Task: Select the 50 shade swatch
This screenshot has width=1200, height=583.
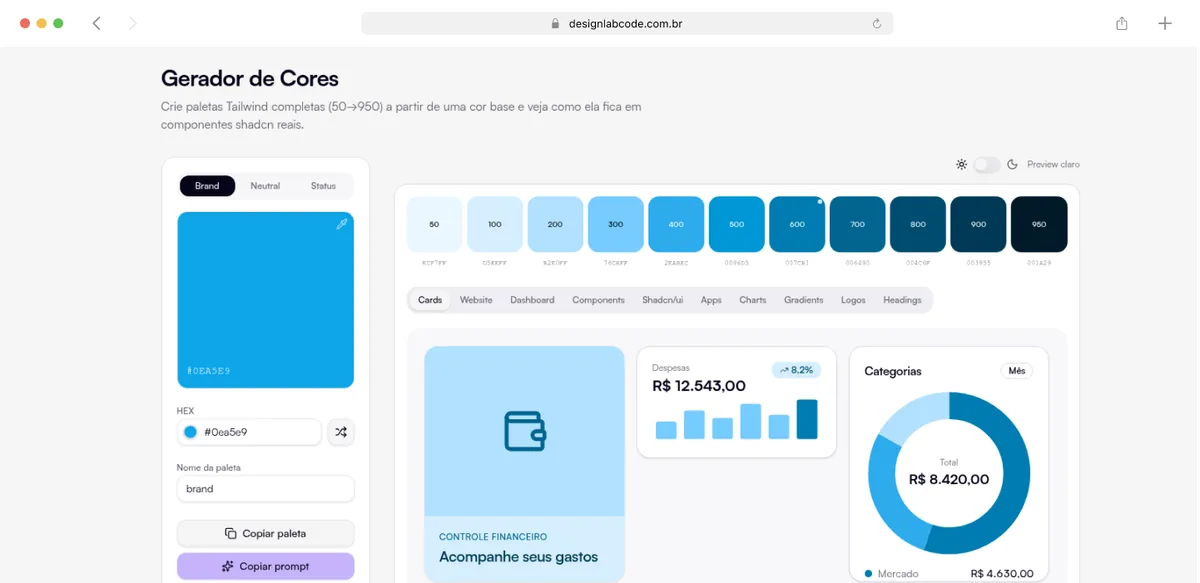Action: point(434,224)
